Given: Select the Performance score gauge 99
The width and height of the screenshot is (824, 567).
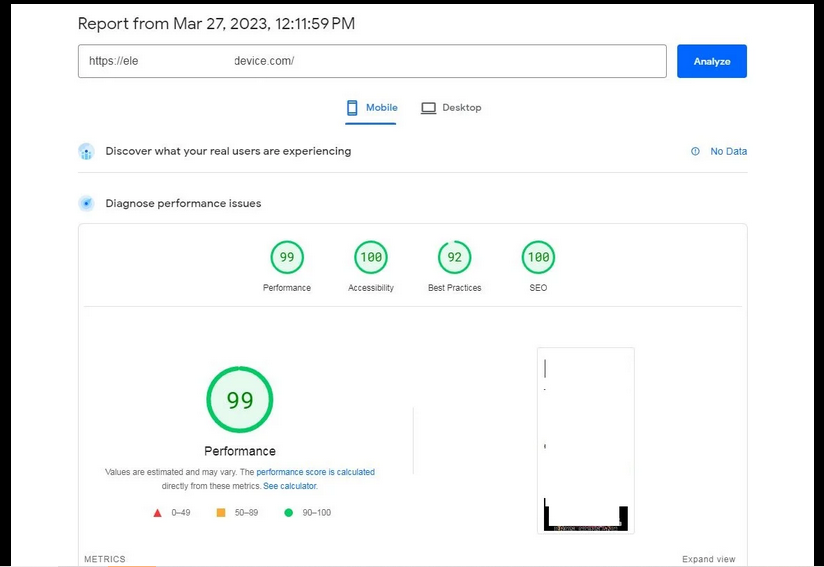Looking at the screenshot, I should click(x=287, y=258).
